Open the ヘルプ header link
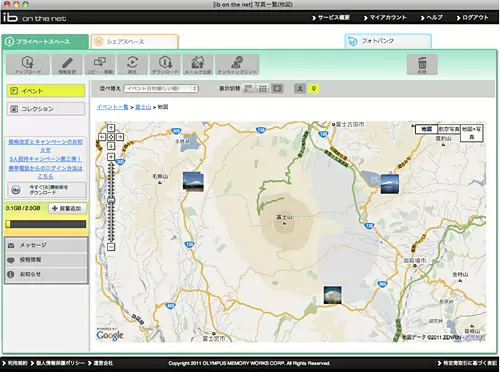 pyautogui.click(x=432, y=18)
